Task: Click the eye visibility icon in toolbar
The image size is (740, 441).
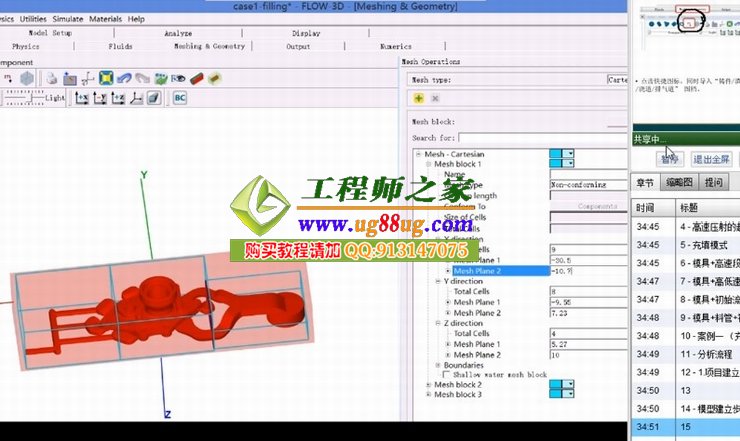Action: [x=178, y=78]
